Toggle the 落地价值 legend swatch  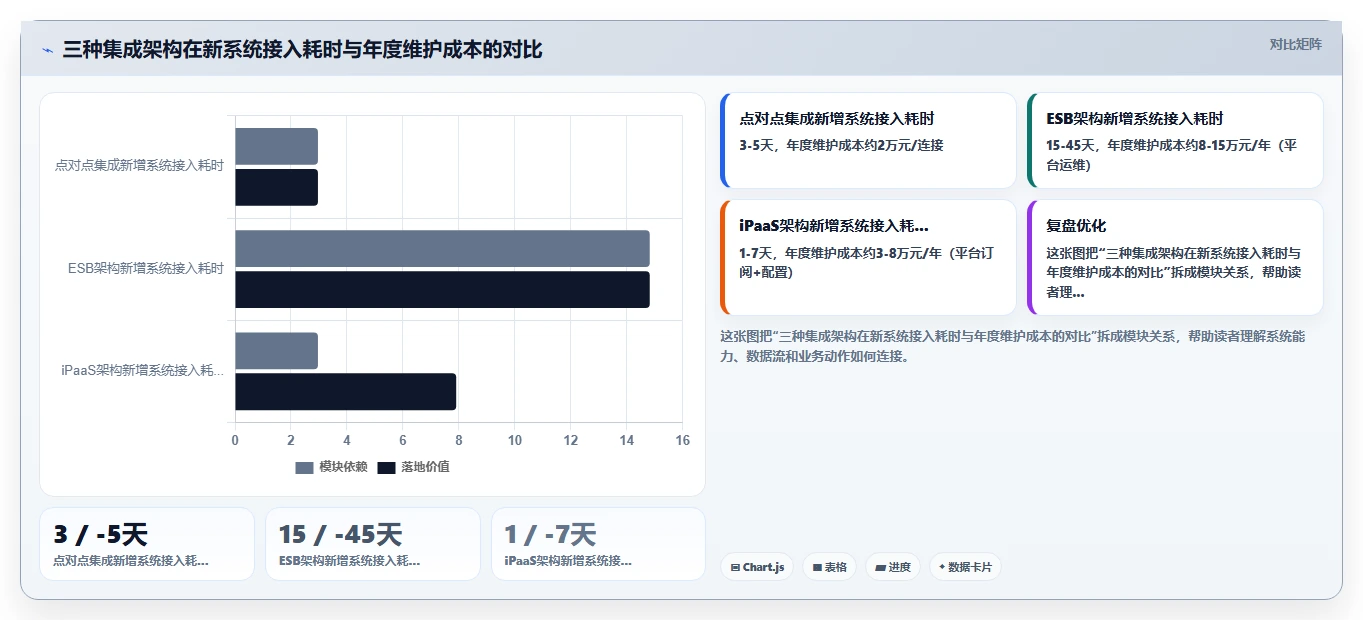click(387, 467)
